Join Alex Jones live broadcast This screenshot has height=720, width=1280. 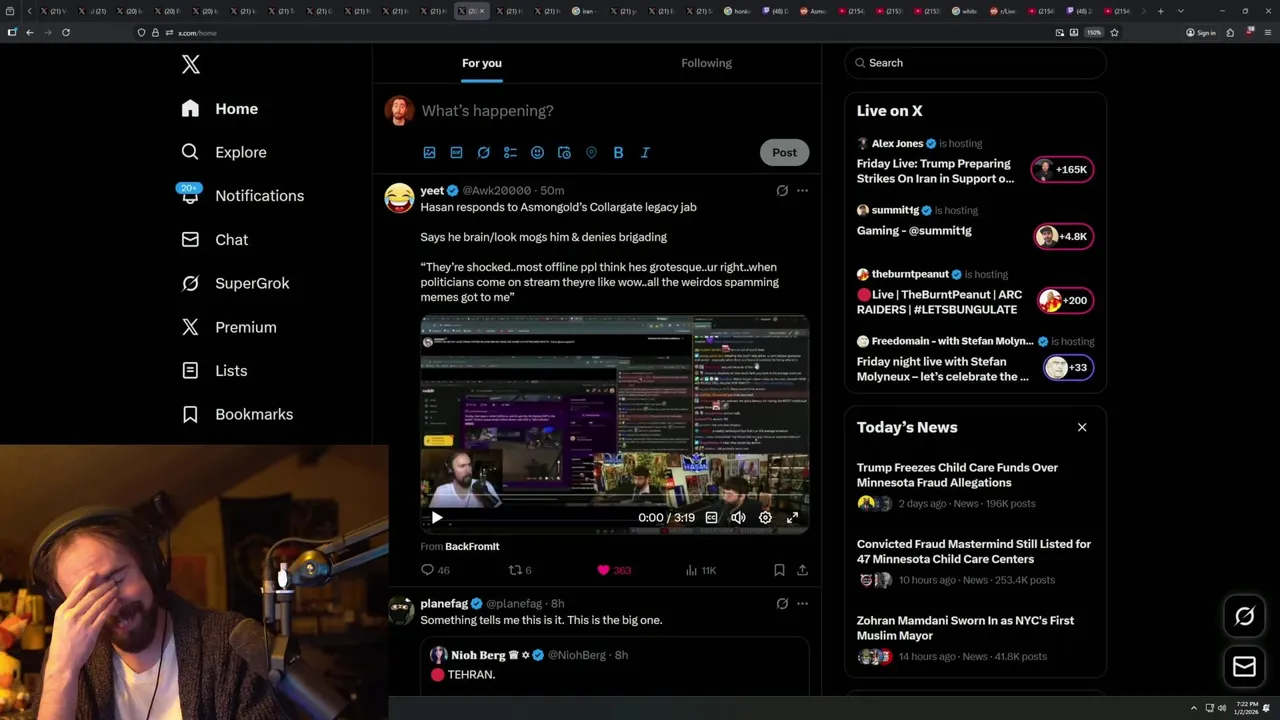[975, 162]
